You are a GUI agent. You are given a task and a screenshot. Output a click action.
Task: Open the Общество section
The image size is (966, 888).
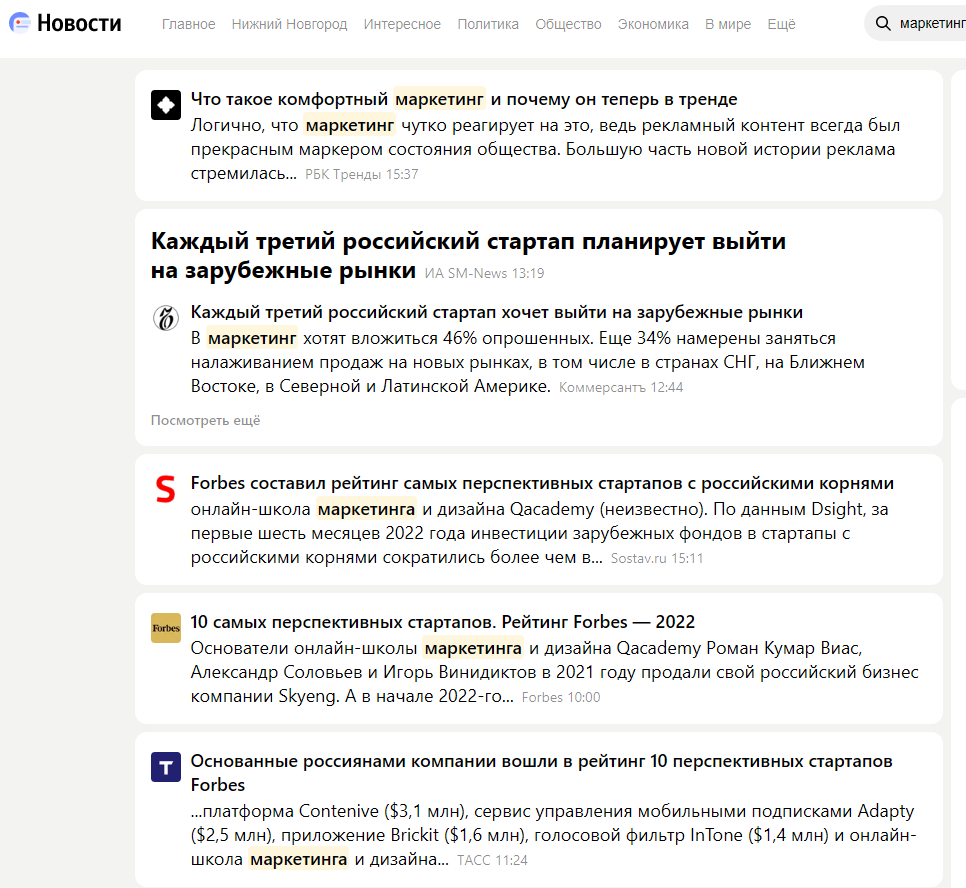coord(568,24)
